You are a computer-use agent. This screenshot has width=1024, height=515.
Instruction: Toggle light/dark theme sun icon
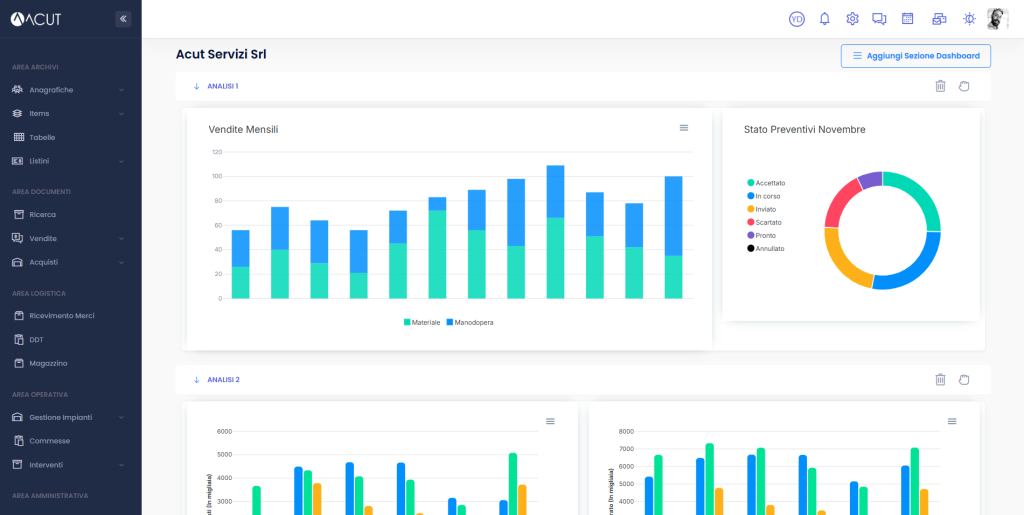tap(968, 19)
